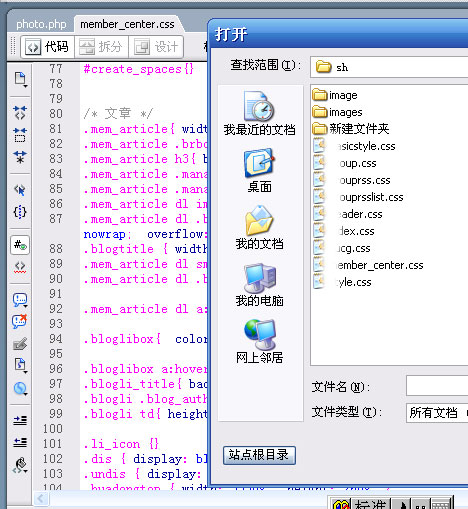
Task: Open 网上邻居 in the places bar
Action: click(x=259, y=341)
